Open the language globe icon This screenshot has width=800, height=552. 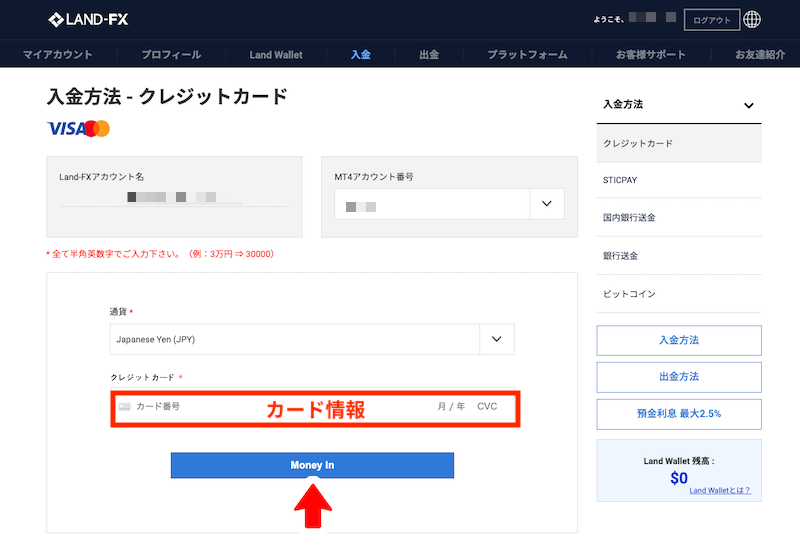[752, 19]
